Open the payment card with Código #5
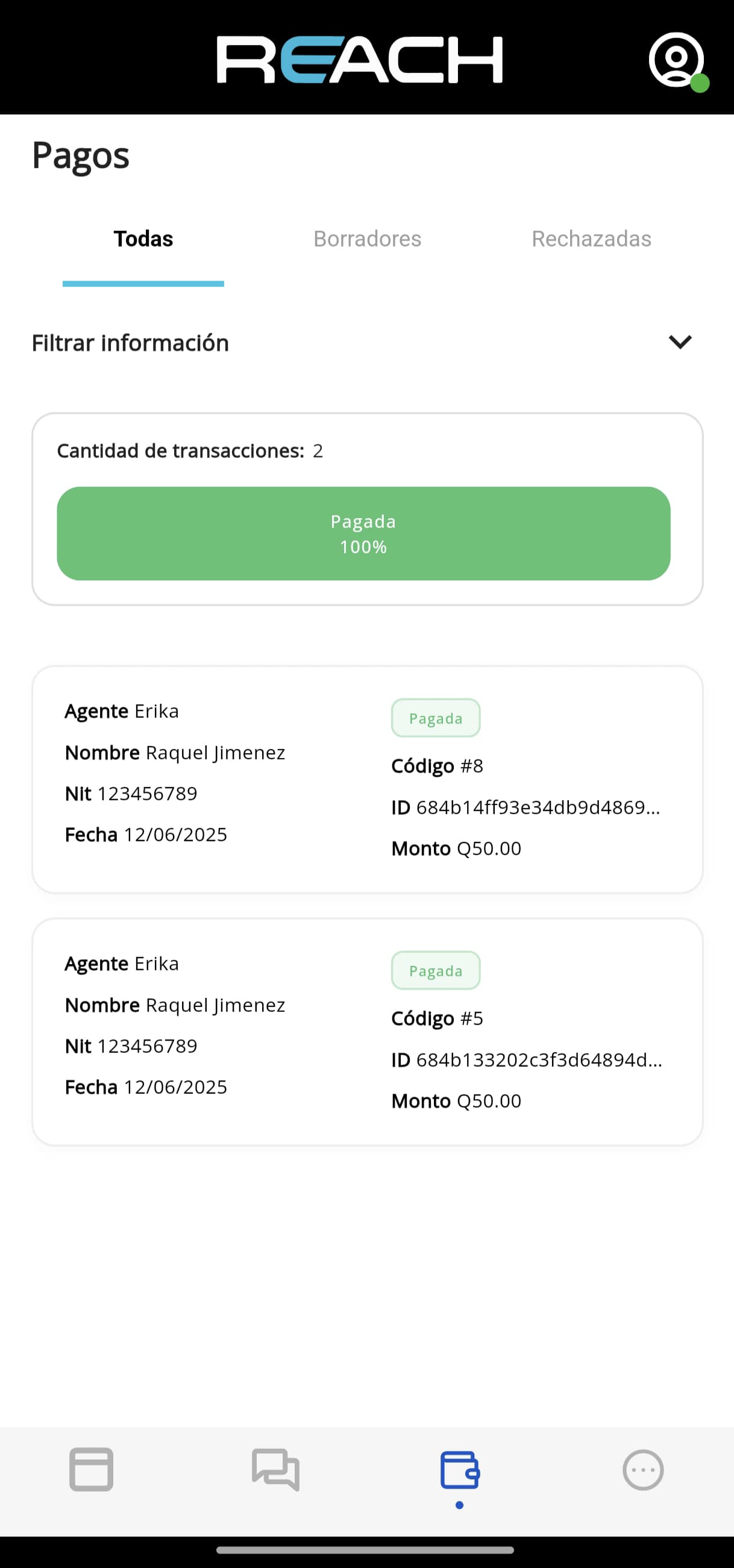This screenshot has height=1568, width=734. point(367,1032)
